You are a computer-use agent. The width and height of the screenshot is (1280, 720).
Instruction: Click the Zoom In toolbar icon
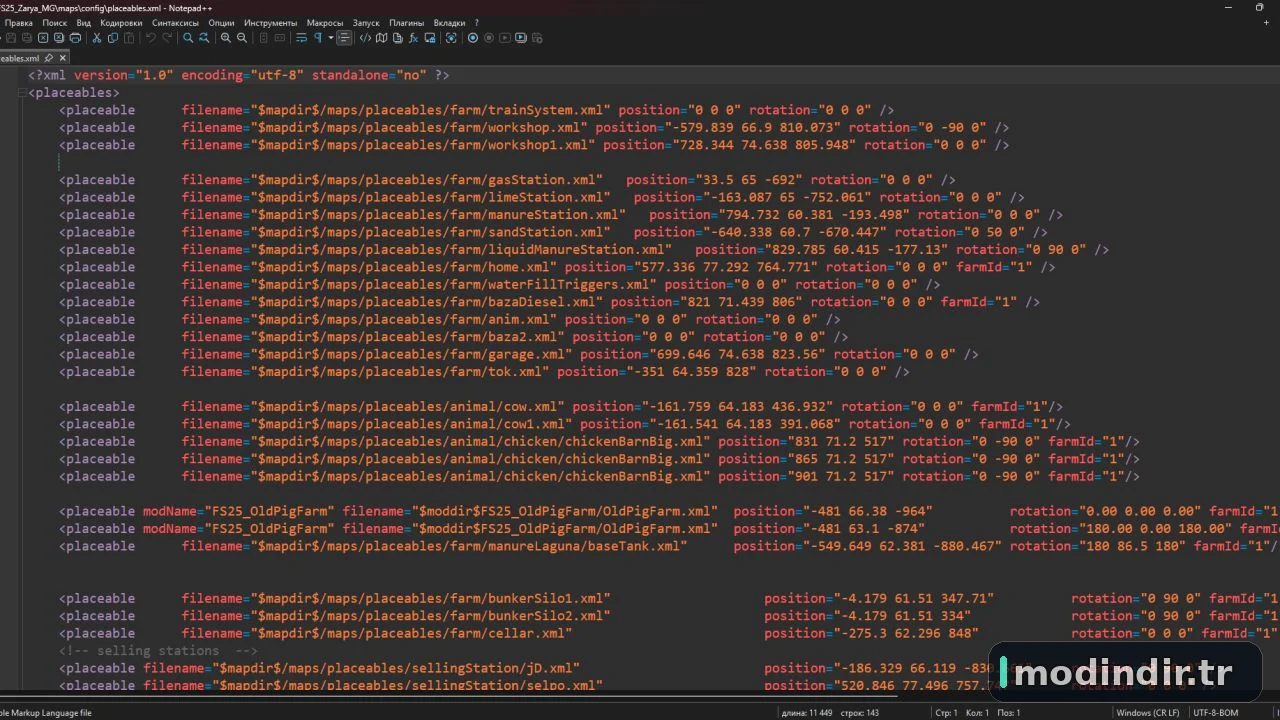pos(226,38)
